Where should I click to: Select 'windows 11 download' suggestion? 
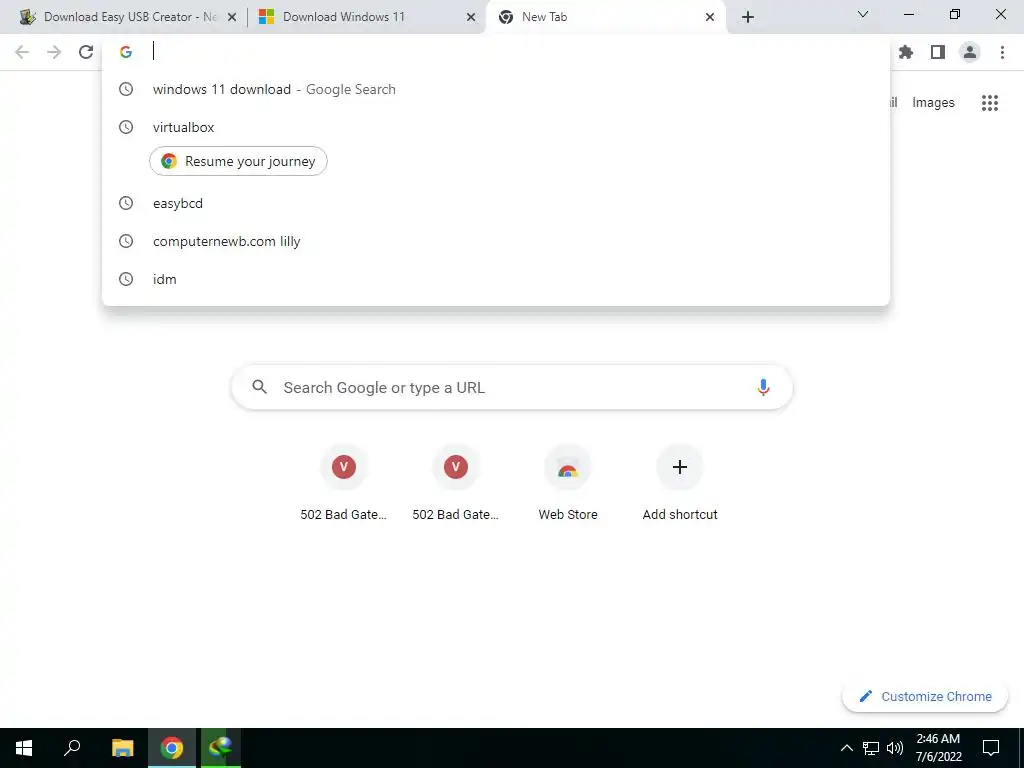(496, 89)
